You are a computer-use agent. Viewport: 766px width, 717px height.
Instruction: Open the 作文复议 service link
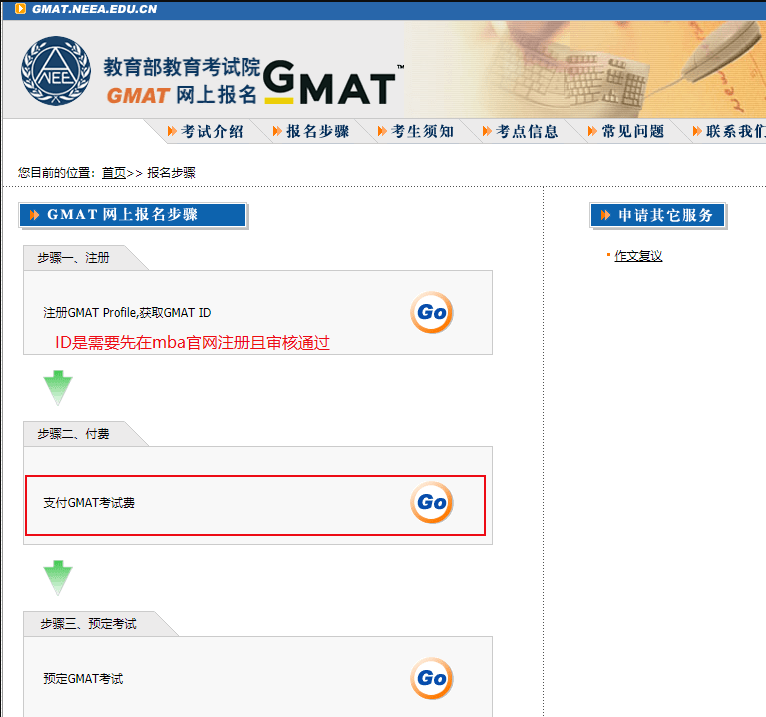[638, 255]
